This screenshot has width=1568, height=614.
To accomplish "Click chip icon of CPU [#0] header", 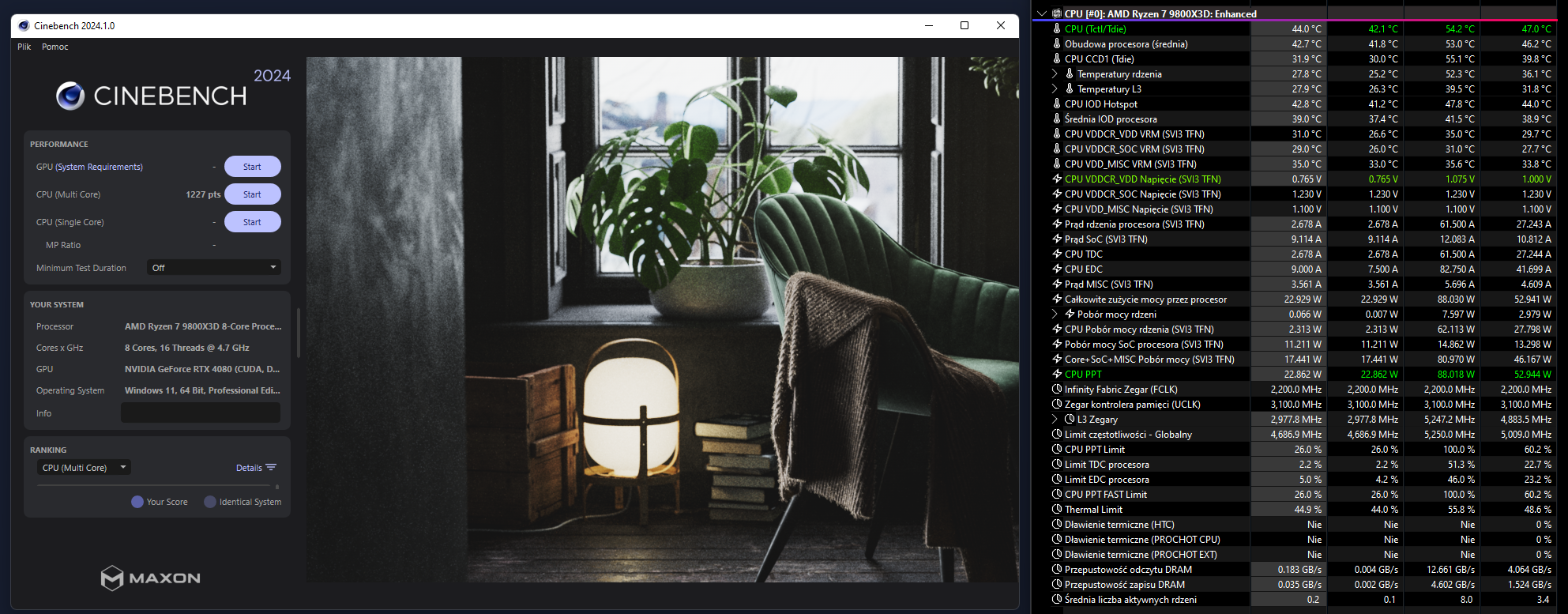I will pos(1057,13).
